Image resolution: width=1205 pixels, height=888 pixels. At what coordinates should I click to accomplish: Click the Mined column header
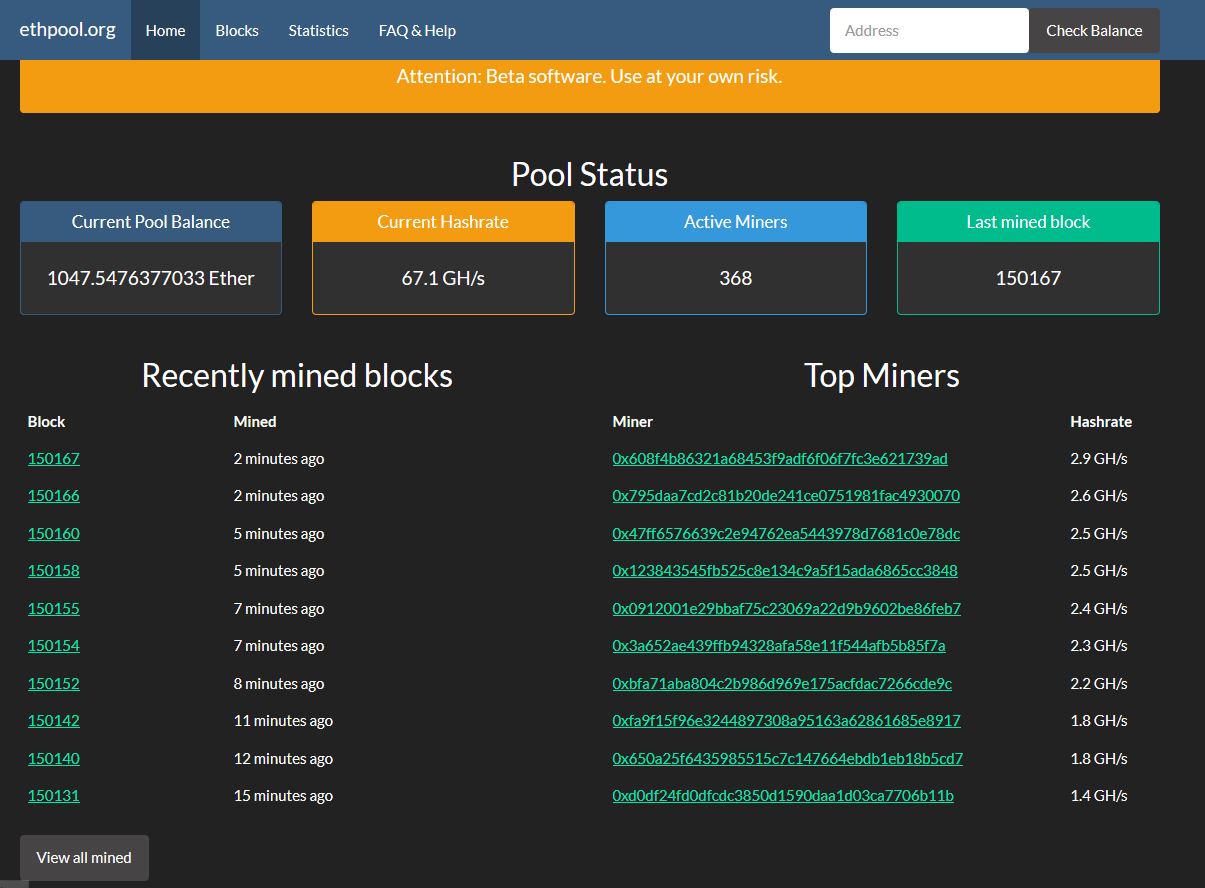coord(255,422)
